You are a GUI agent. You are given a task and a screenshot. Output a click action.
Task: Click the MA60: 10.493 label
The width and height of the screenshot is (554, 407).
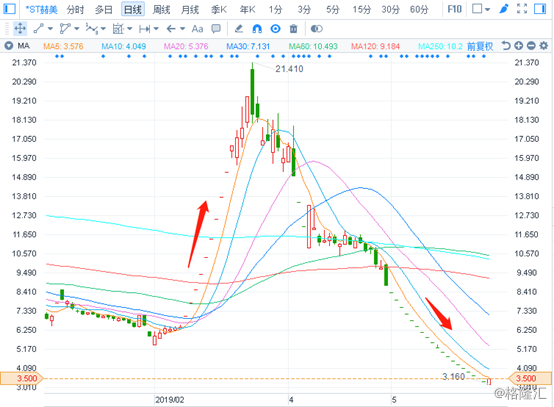pos(313,46)
